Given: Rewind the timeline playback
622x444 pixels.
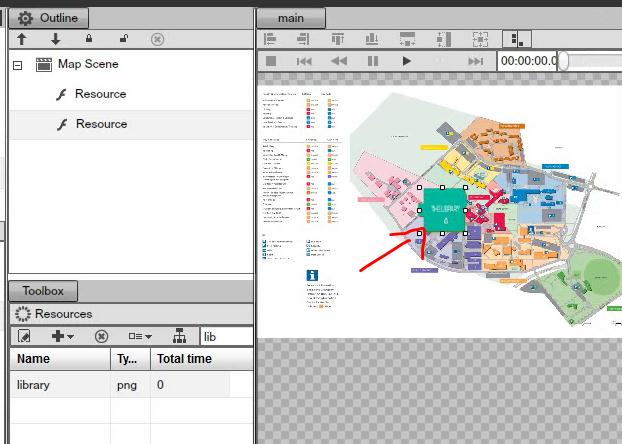Looking at the screenshot, I should [339, 61].
